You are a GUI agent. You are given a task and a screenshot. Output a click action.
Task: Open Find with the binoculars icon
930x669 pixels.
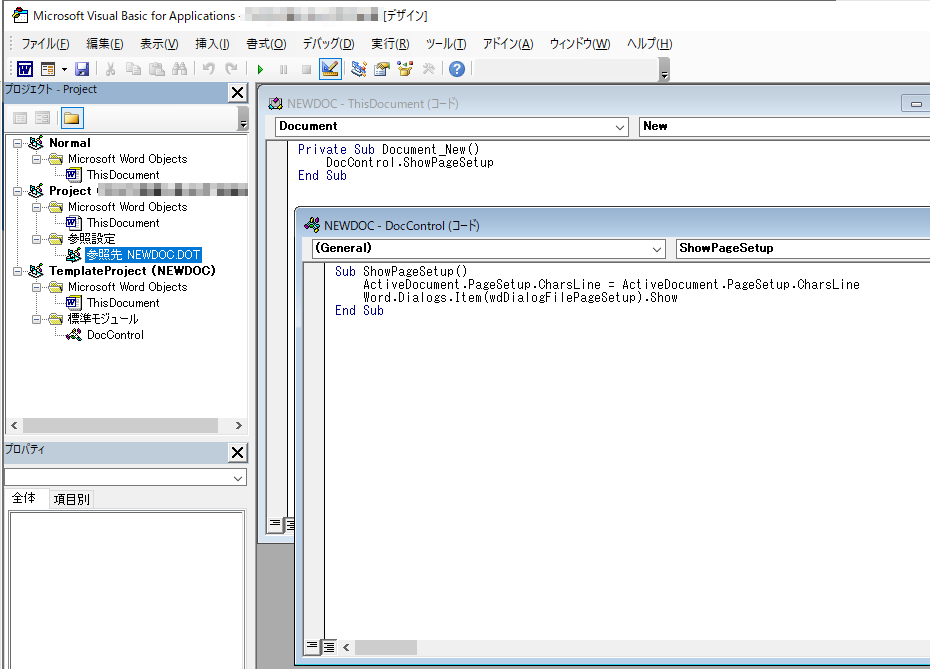point(180,69)
